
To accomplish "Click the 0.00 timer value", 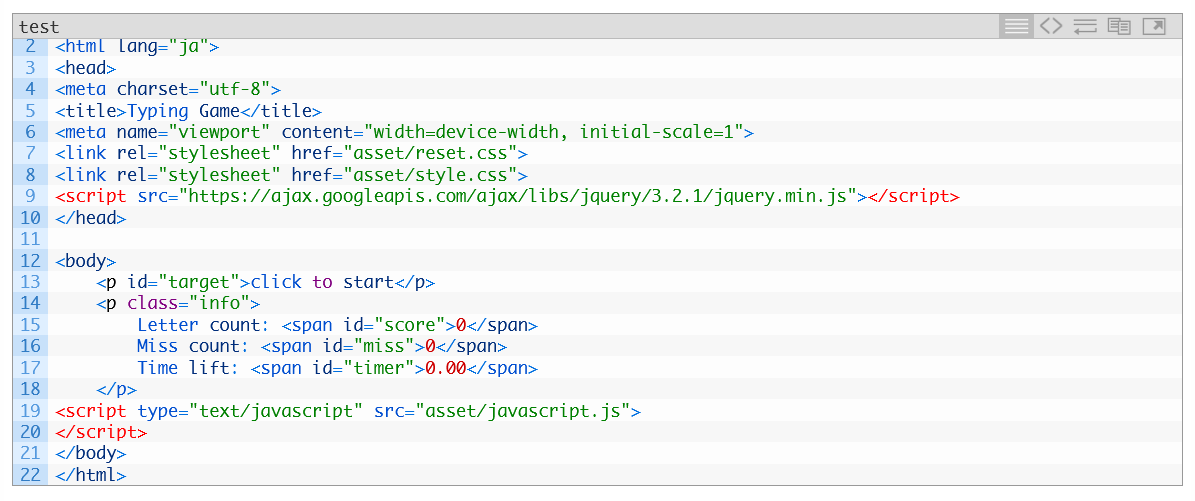I will pyautogui.click(x=445, y=368).
